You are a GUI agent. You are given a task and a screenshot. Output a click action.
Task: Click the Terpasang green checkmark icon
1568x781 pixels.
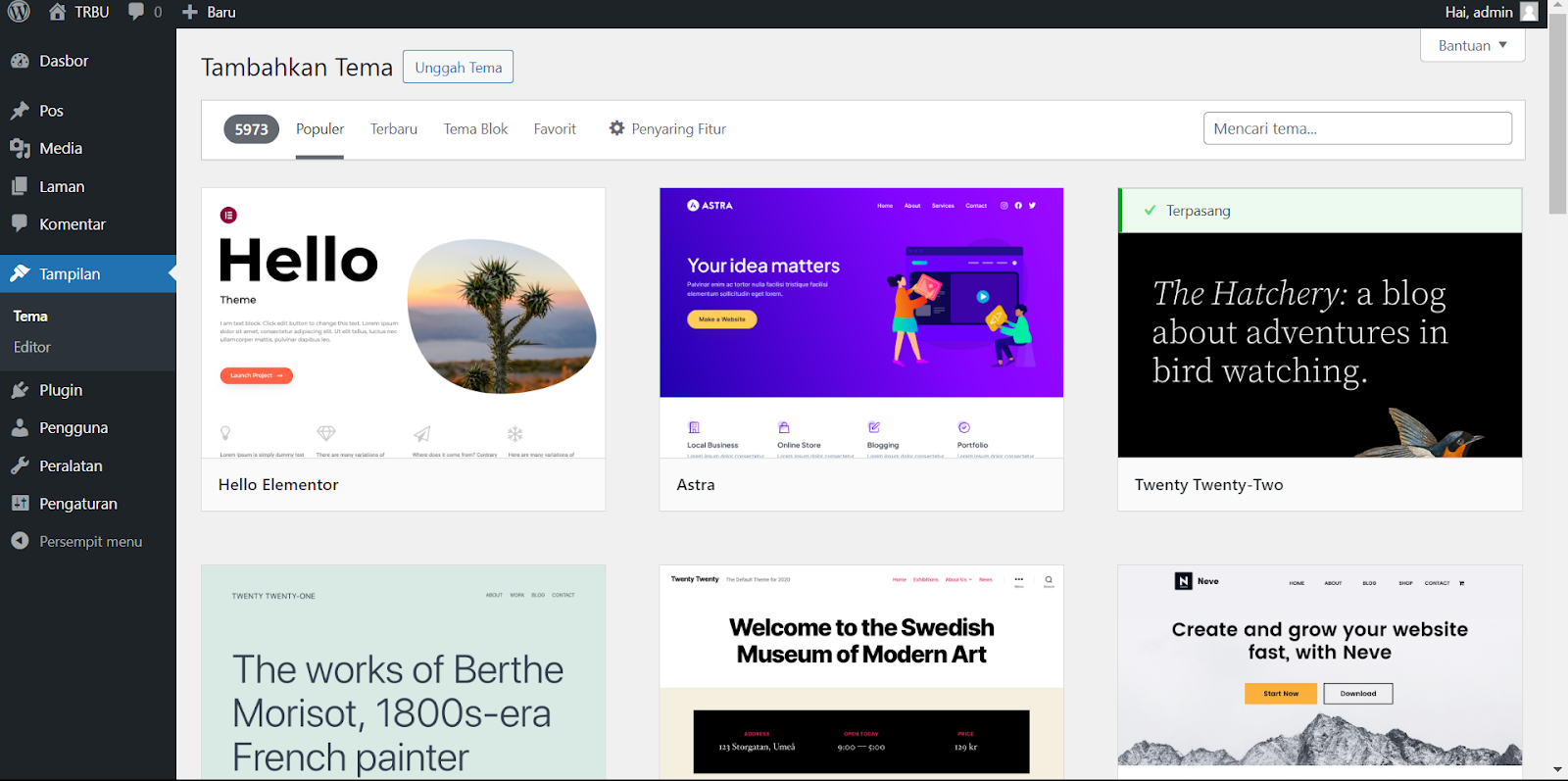click(1150, 211)
